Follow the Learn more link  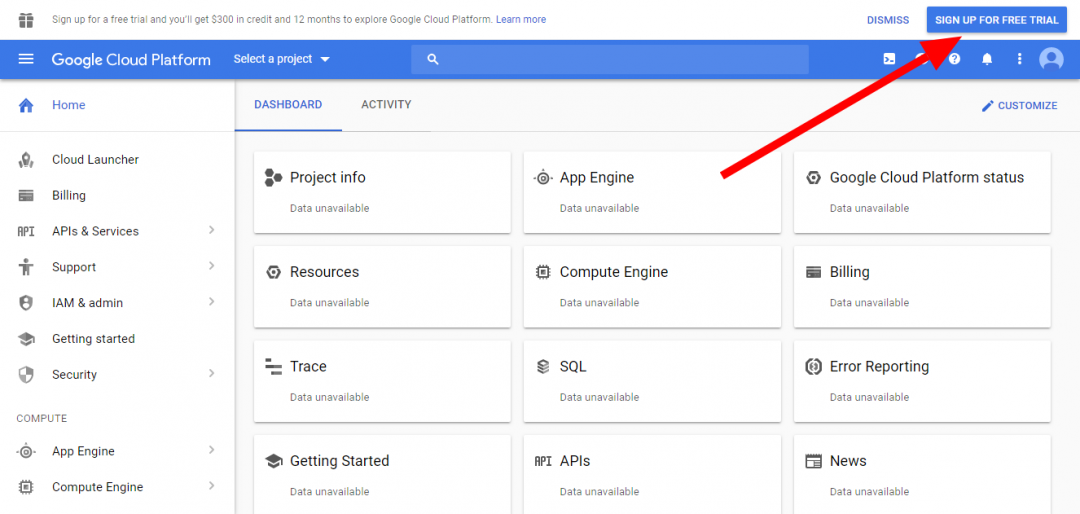[x=521, y=19]
